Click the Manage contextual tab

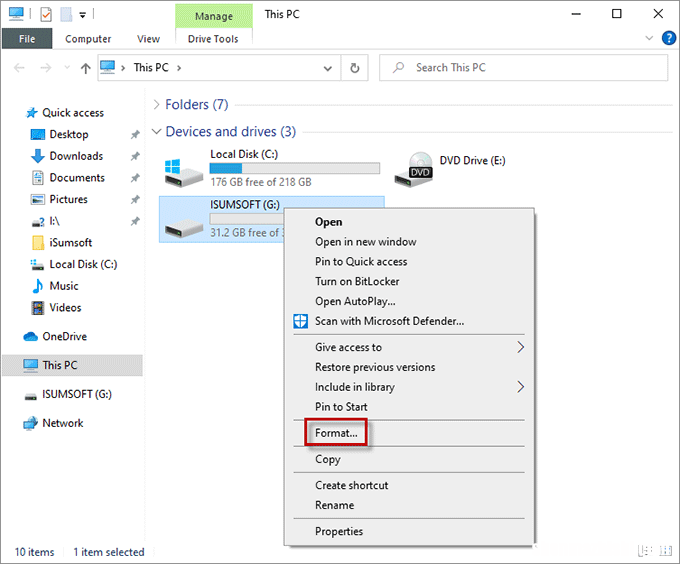click(214, 16)
